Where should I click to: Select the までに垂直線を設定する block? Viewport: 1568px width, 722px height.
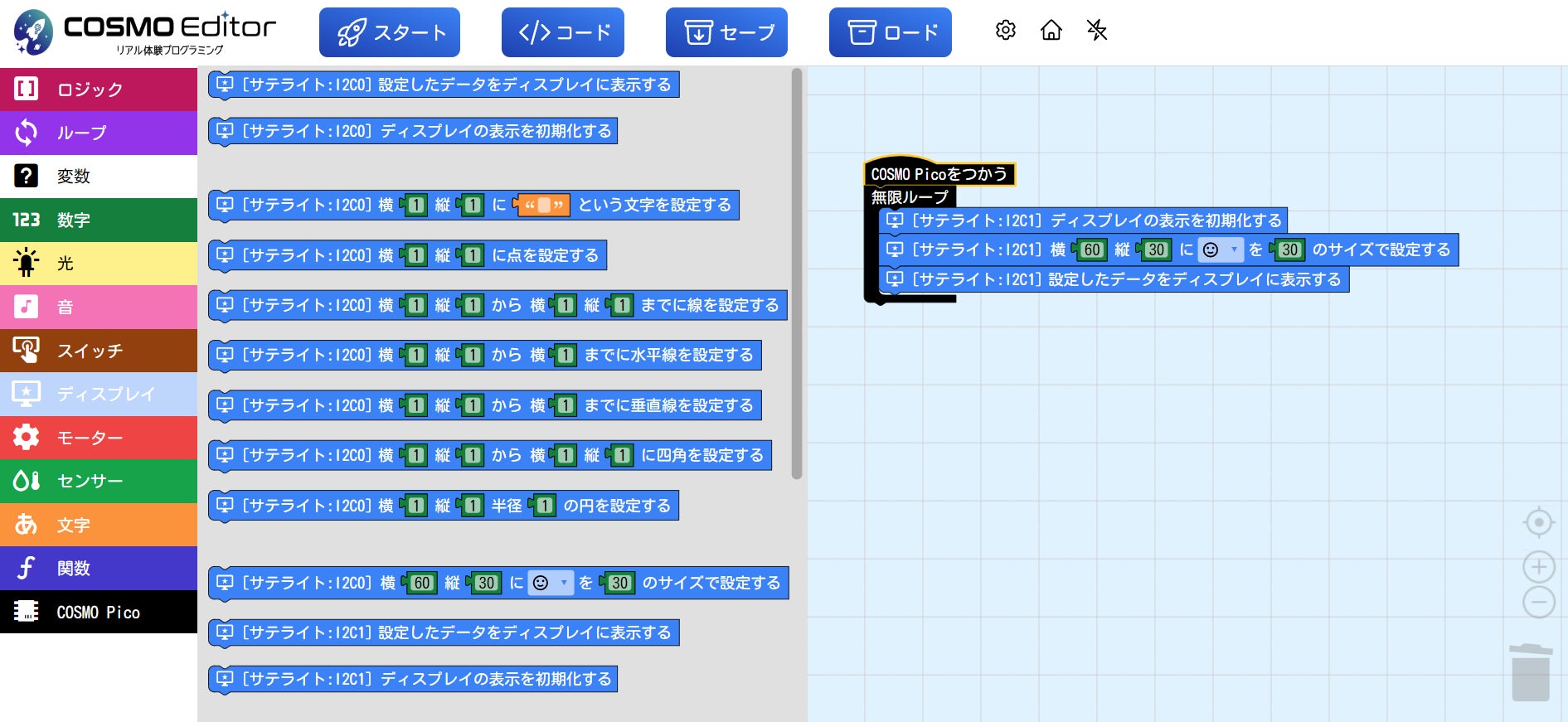(x=484, y=405)
